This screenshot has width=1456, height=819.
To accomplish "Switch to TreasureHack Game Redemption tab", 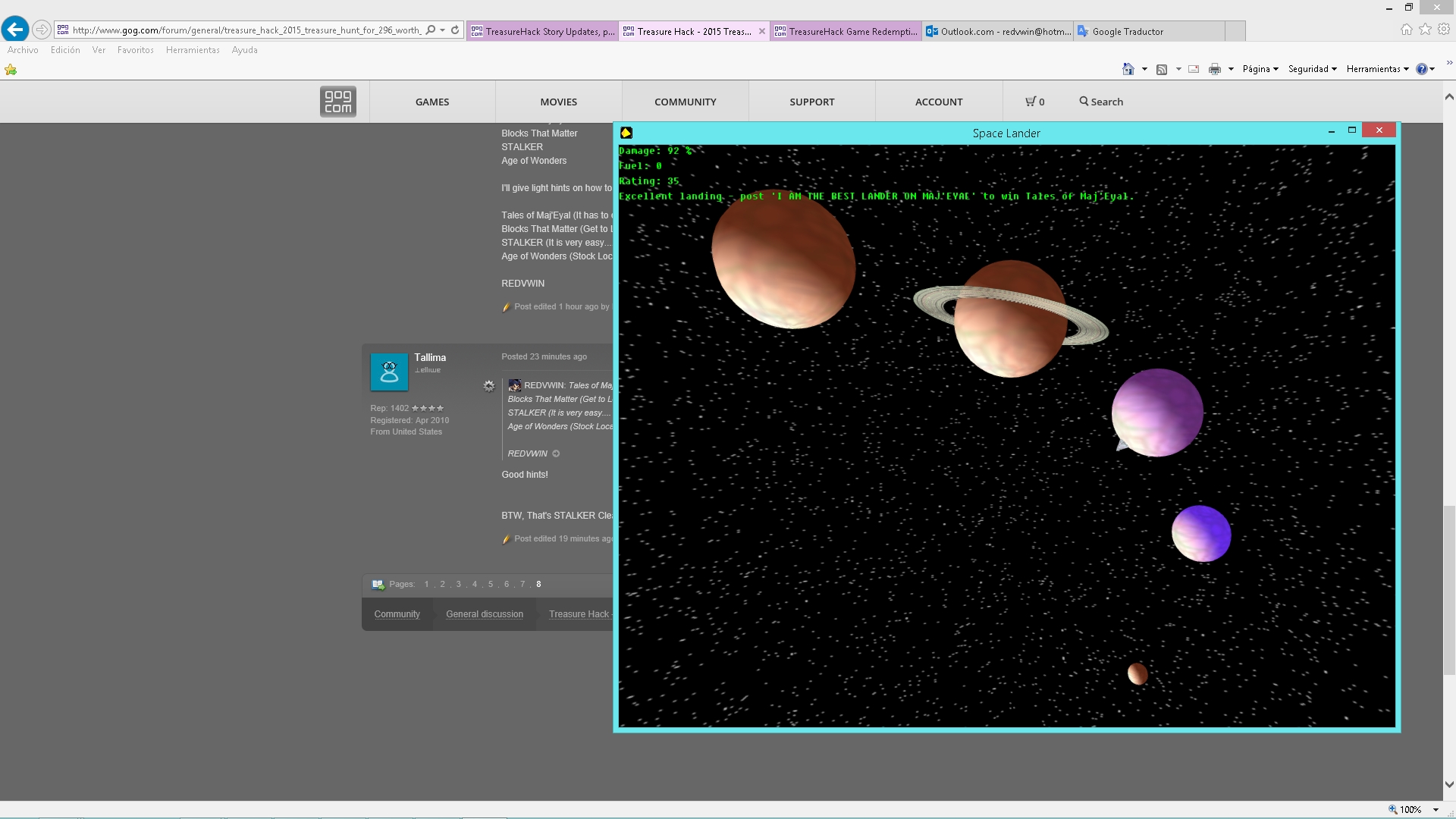I will [846, 31].
